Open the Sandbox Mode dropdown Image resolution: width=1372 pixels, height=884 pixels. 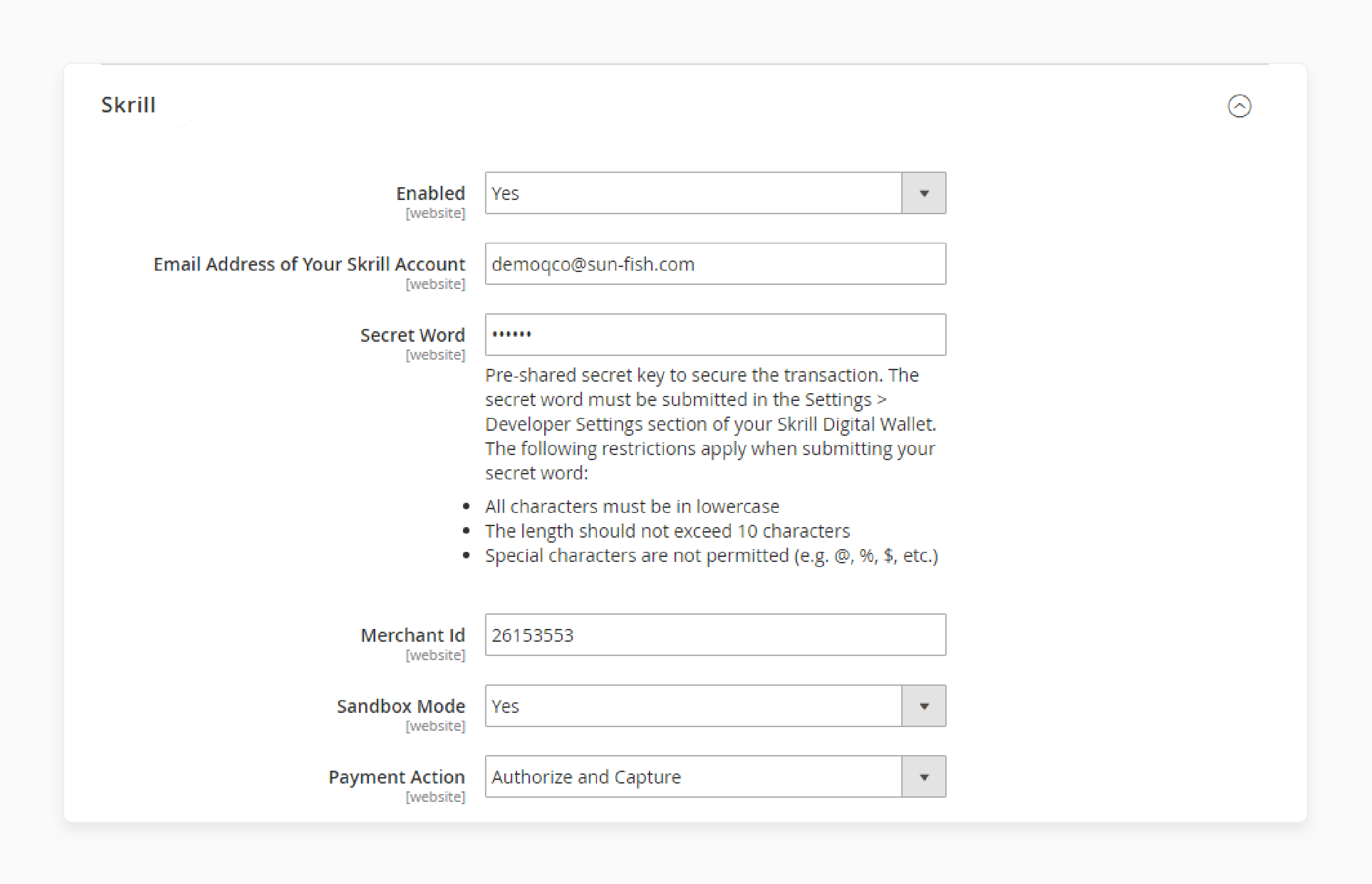pyautogui.click(x=715, y=706)
